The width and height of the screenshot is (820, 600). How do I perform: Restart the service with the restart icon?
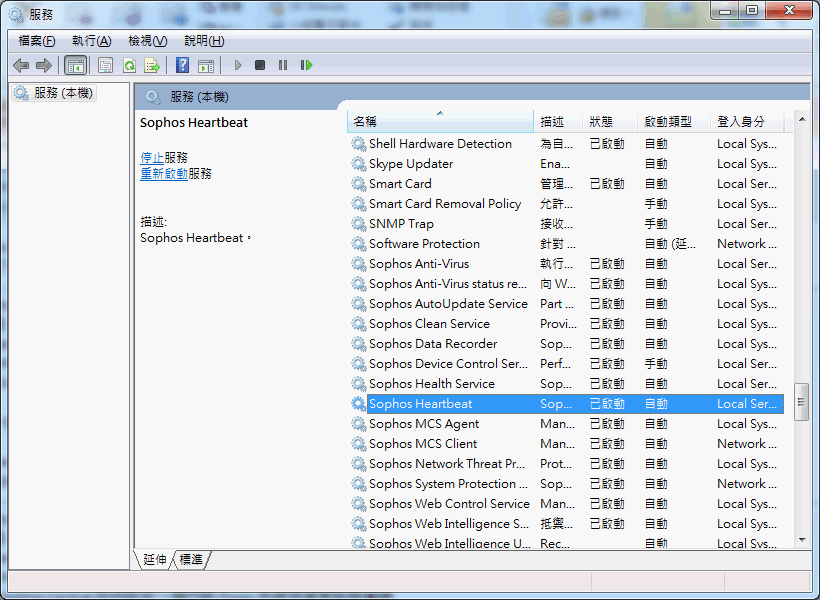coord(306,65)
